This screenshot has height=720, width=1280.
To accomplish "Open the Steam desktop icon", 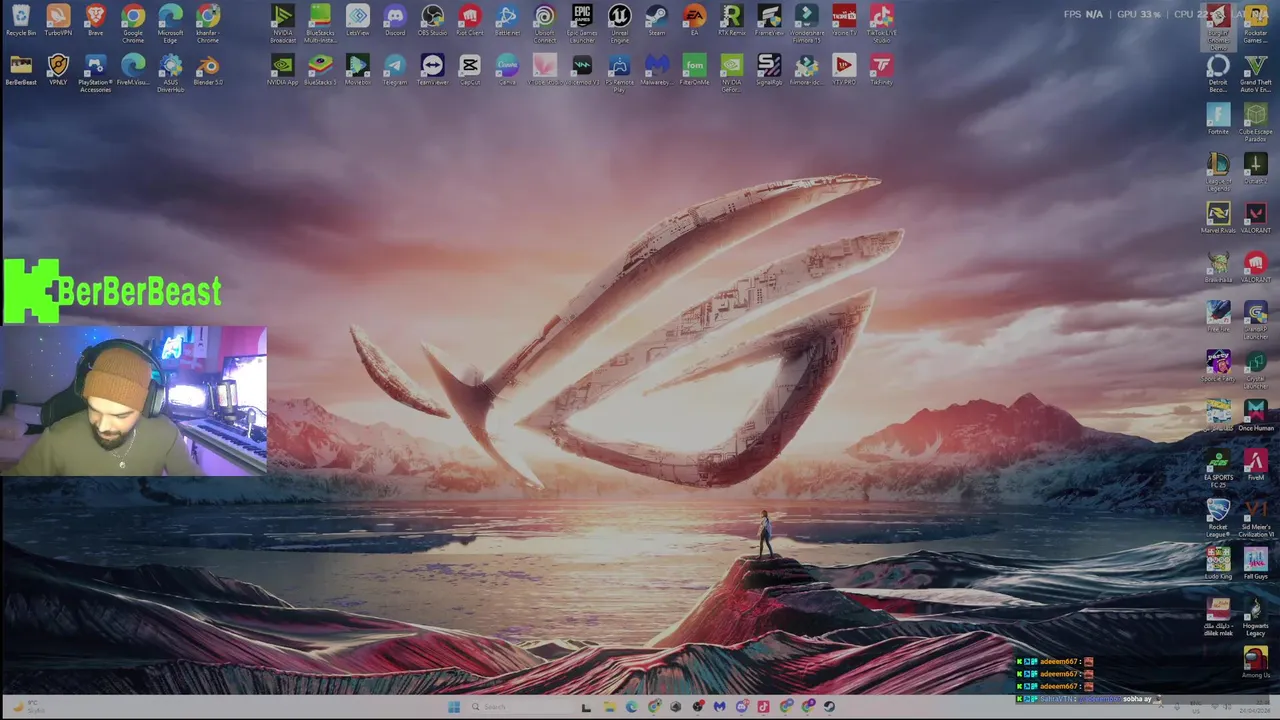I will tap(656, 20).
